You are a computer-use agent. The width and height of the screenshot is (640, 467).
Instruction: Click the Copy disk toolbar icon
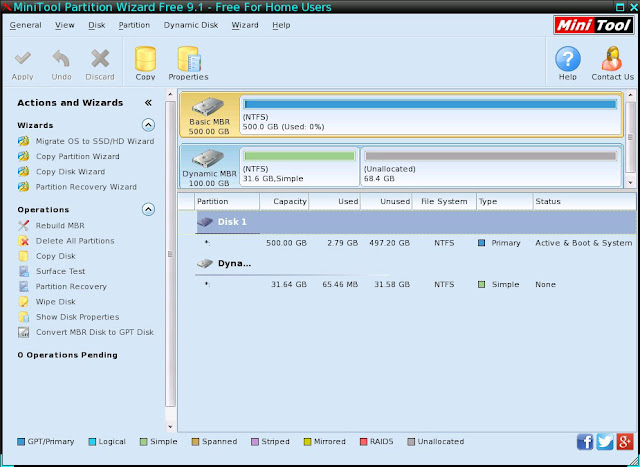[145, 59]
